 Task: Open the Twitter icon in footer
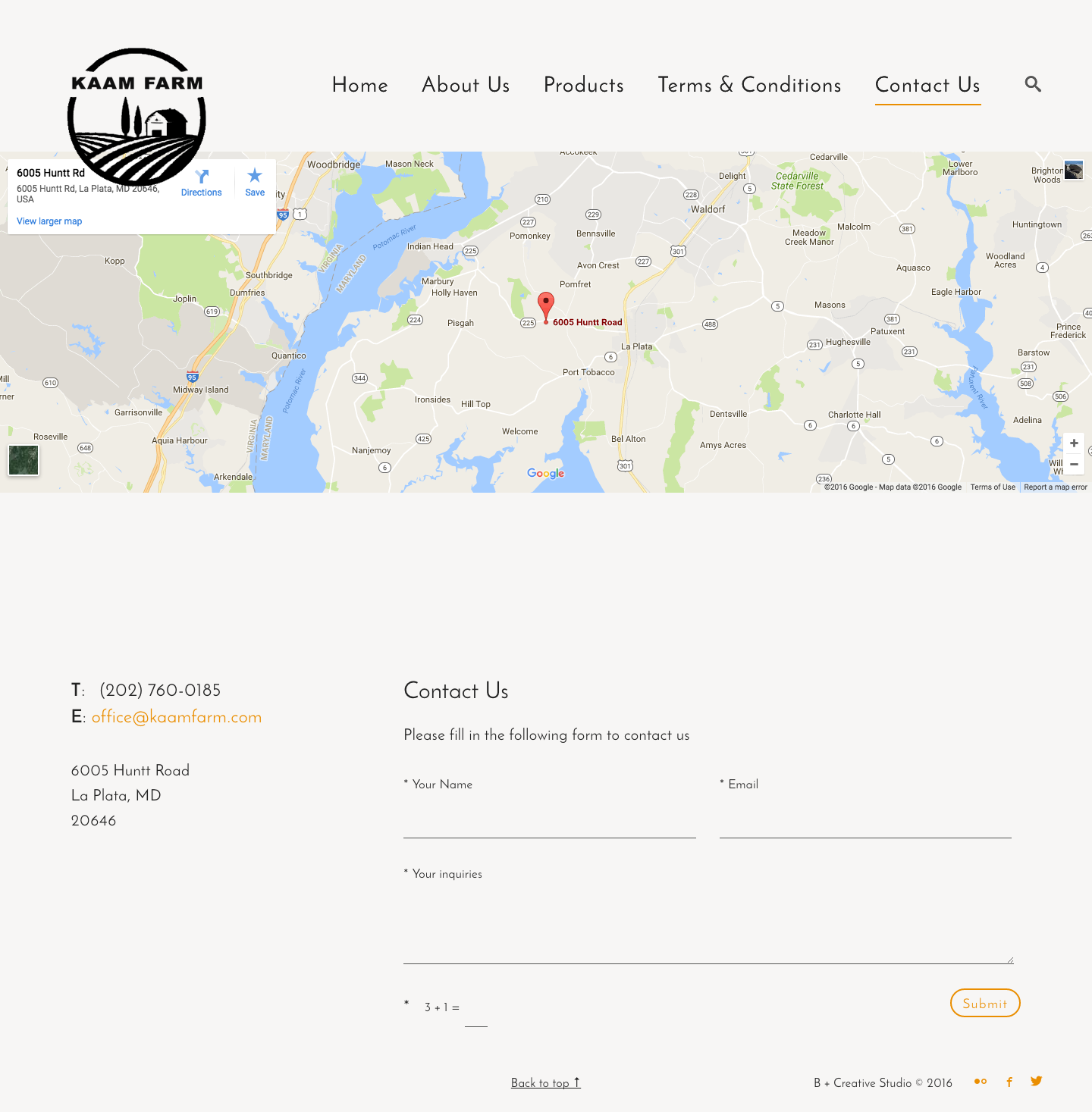coord(1037,1081)
